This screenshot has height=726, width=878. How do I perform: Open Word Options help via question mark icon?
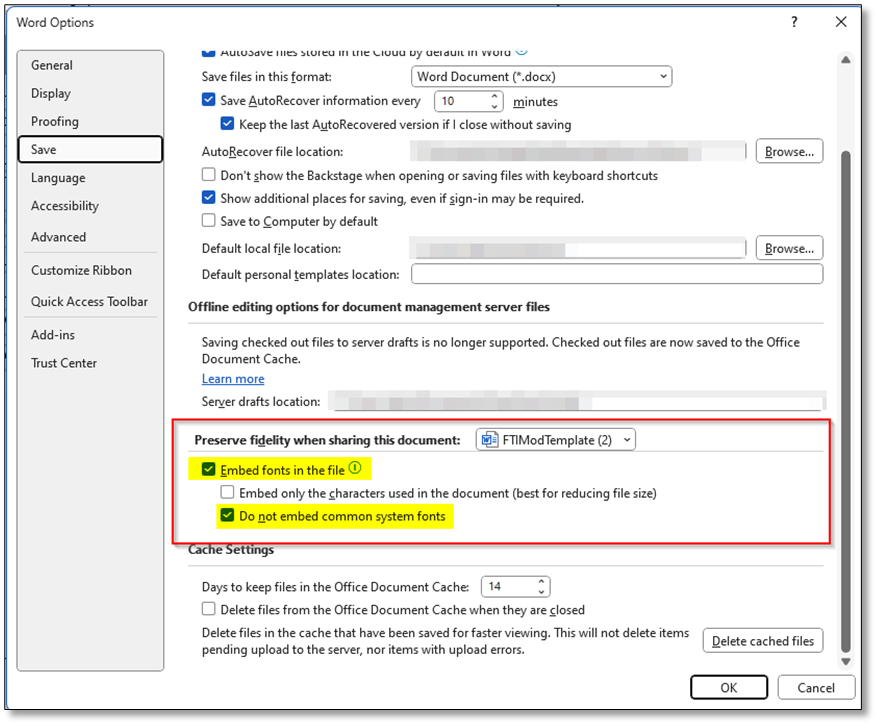tap(793, 21)
